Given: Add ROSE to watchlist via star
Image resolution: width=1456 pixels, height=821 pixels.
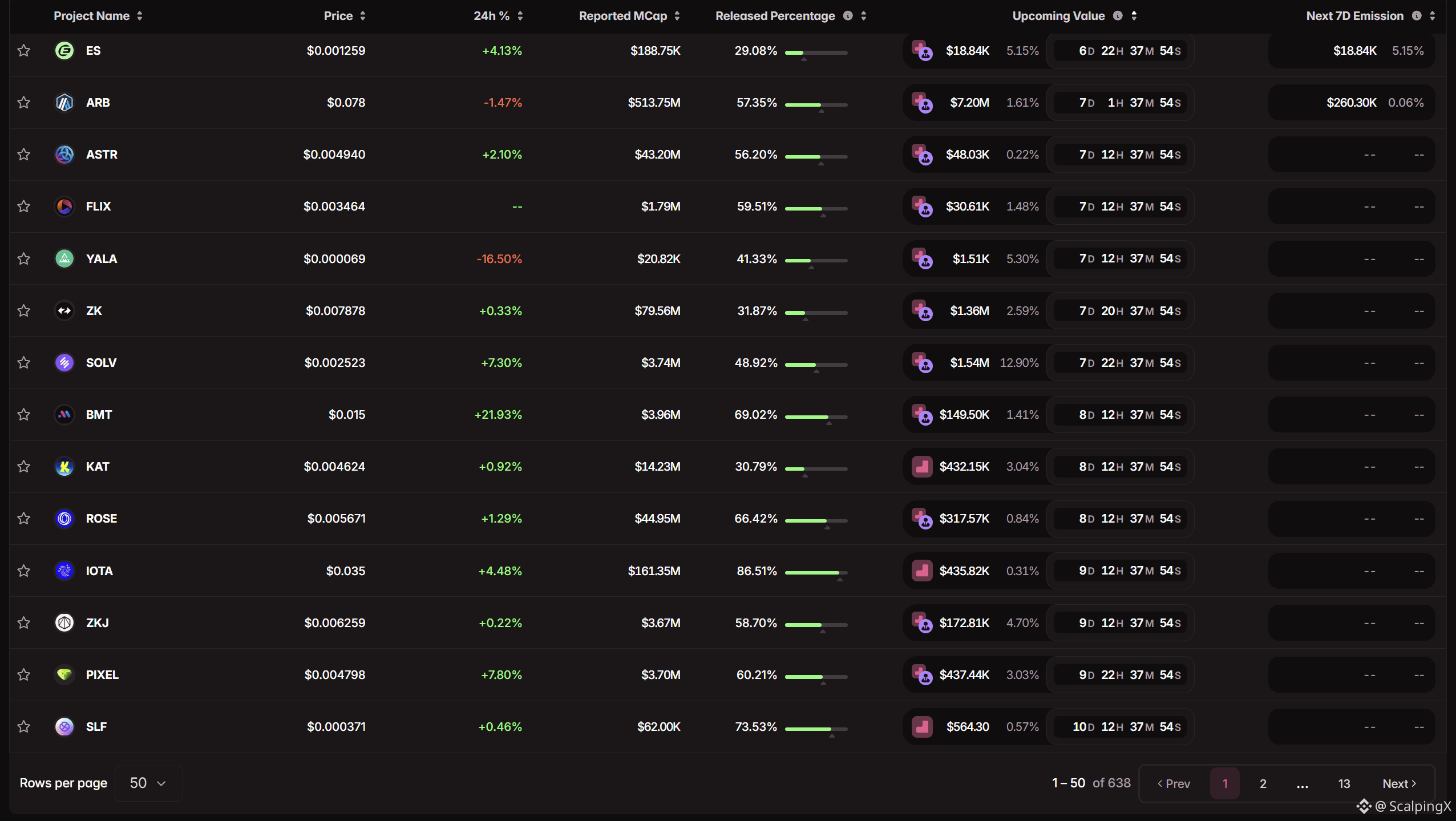Looking at the screenshot, I should [23, 519].
